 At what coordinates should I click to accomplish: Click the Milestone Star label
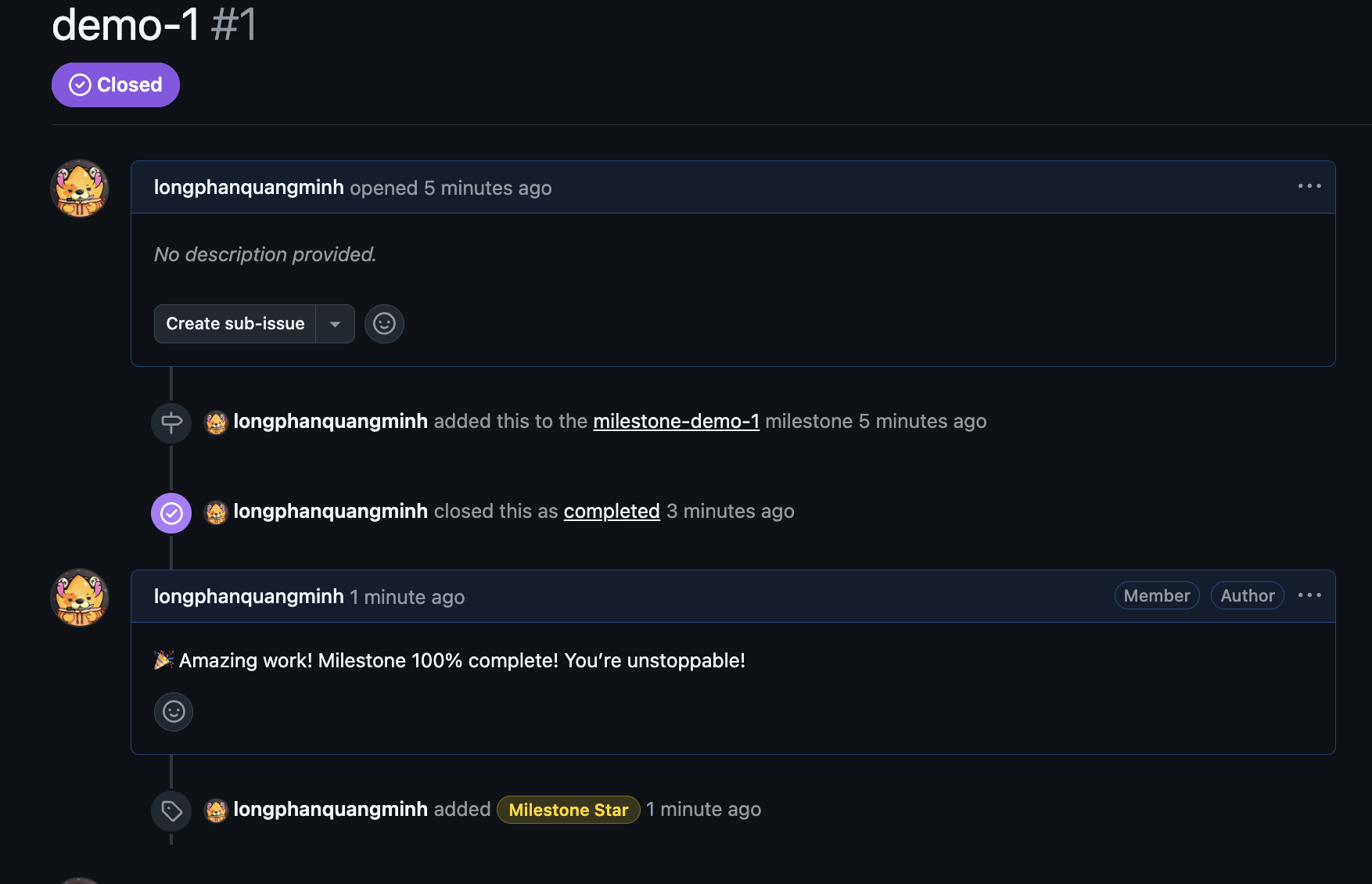click(569, 810)
